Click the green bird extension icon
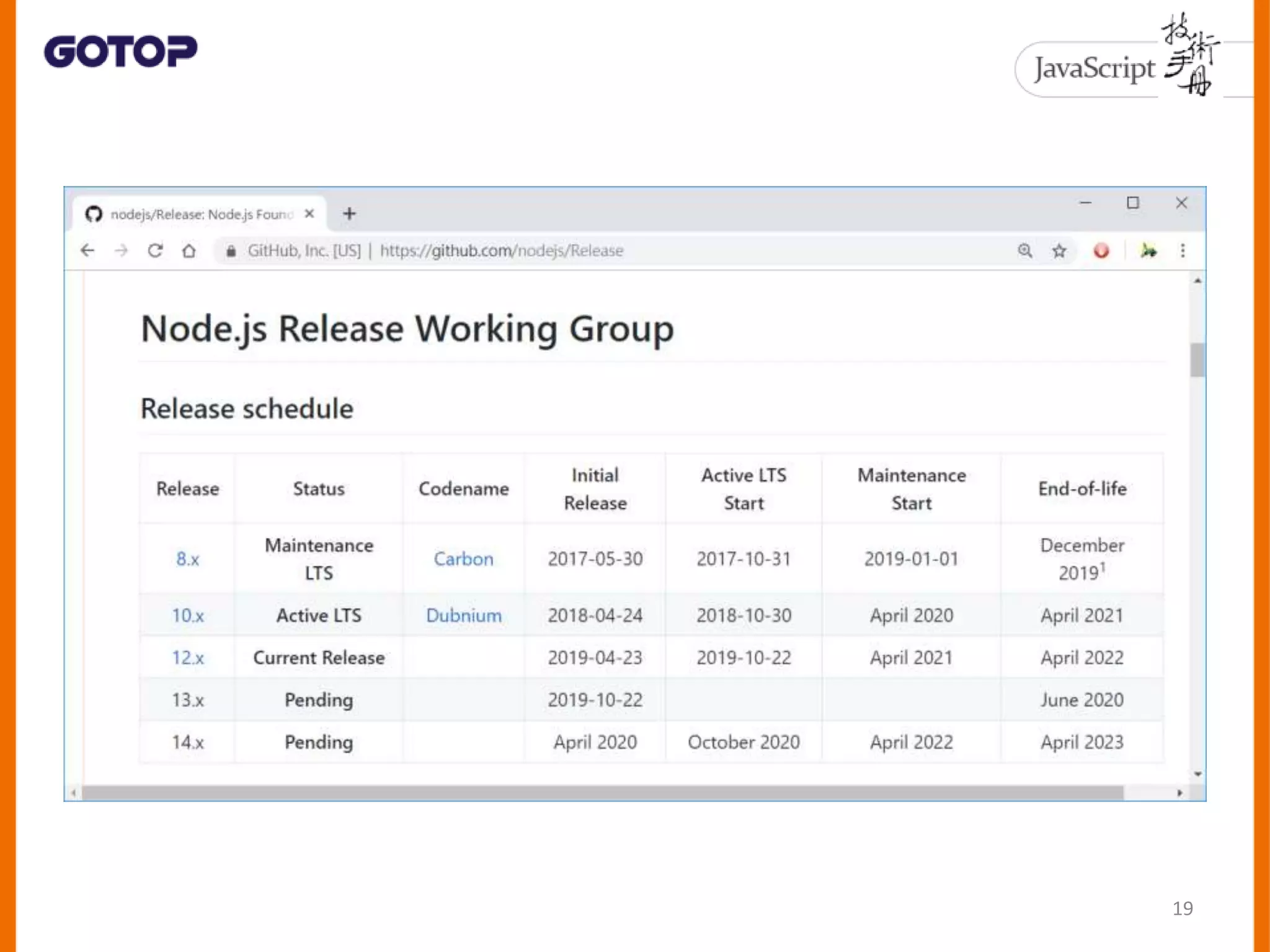 (1148, 250)
